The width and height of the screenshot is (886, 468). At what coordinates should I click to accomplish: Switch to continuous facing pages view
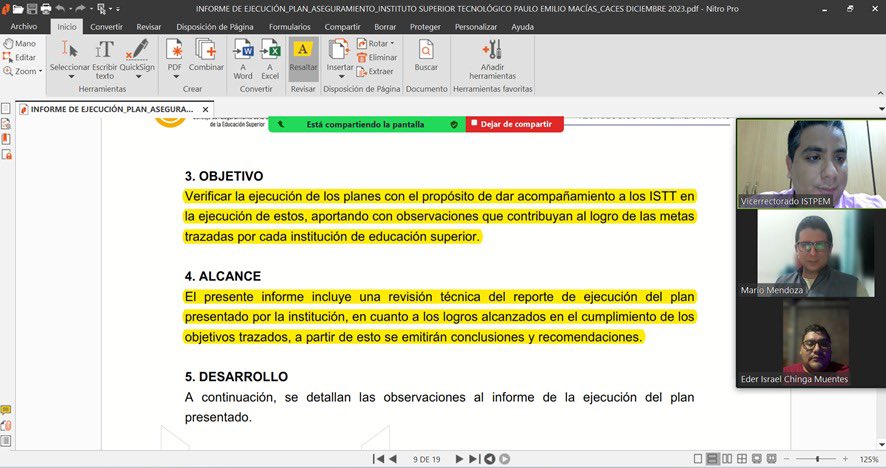click(742, 458)
